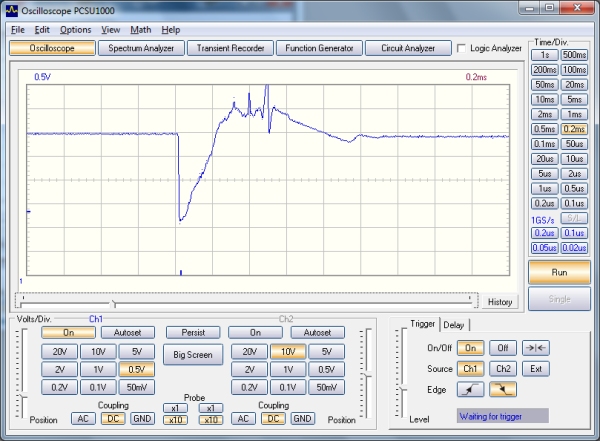Enable the Logic Analyzer checkbox

click(x=461, y=48)
